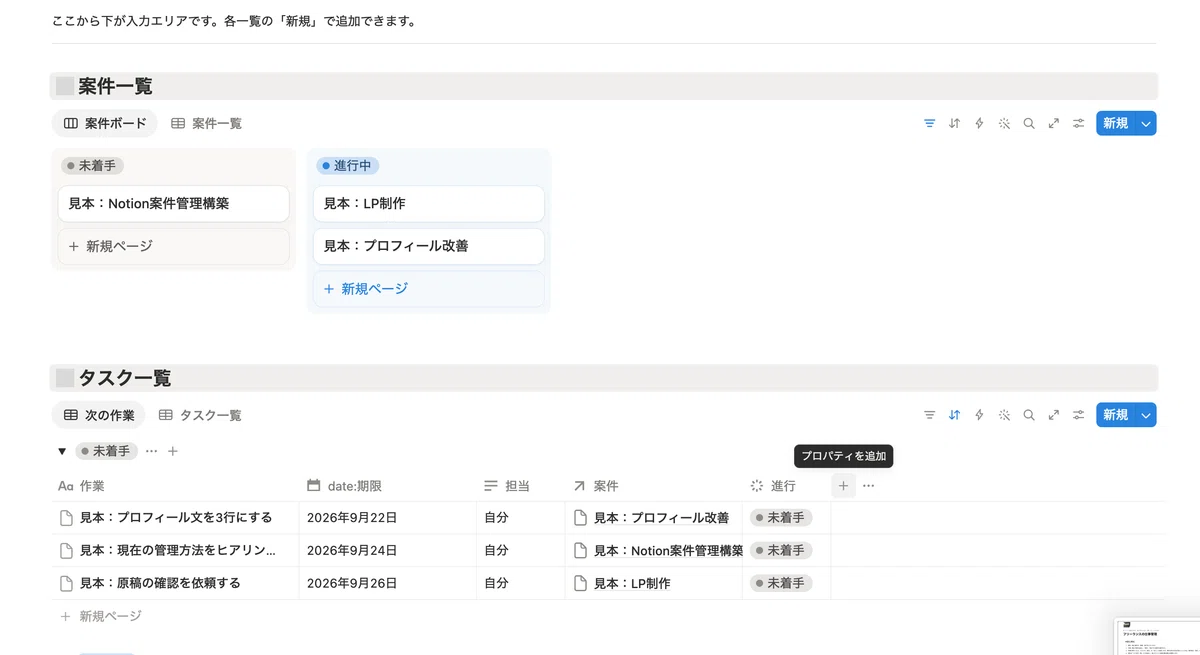Open sort options in 案件一覧 toolbar
Viewport: 1200px width, 655px height.
click(954, 123)
